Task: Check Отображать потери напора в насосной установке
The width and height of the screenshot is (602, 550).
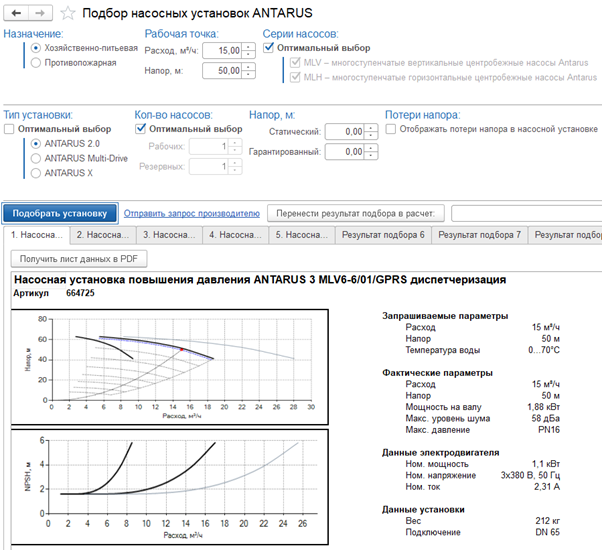Action: click(x=390, y=129)
